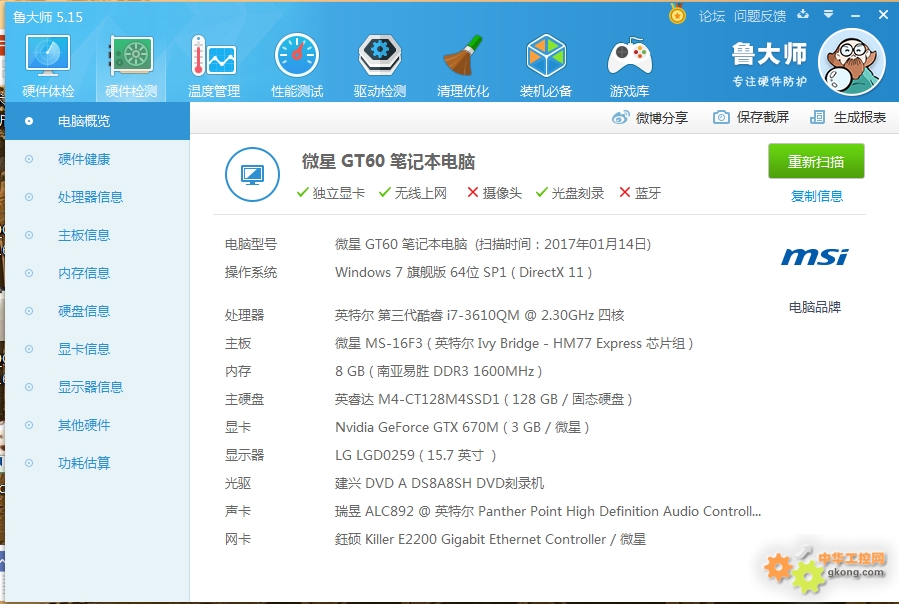The height and width of the screenshot is (604, 899).
Task: Open the title bar dropdown menu arrow
Action: [x=828, y=14]
